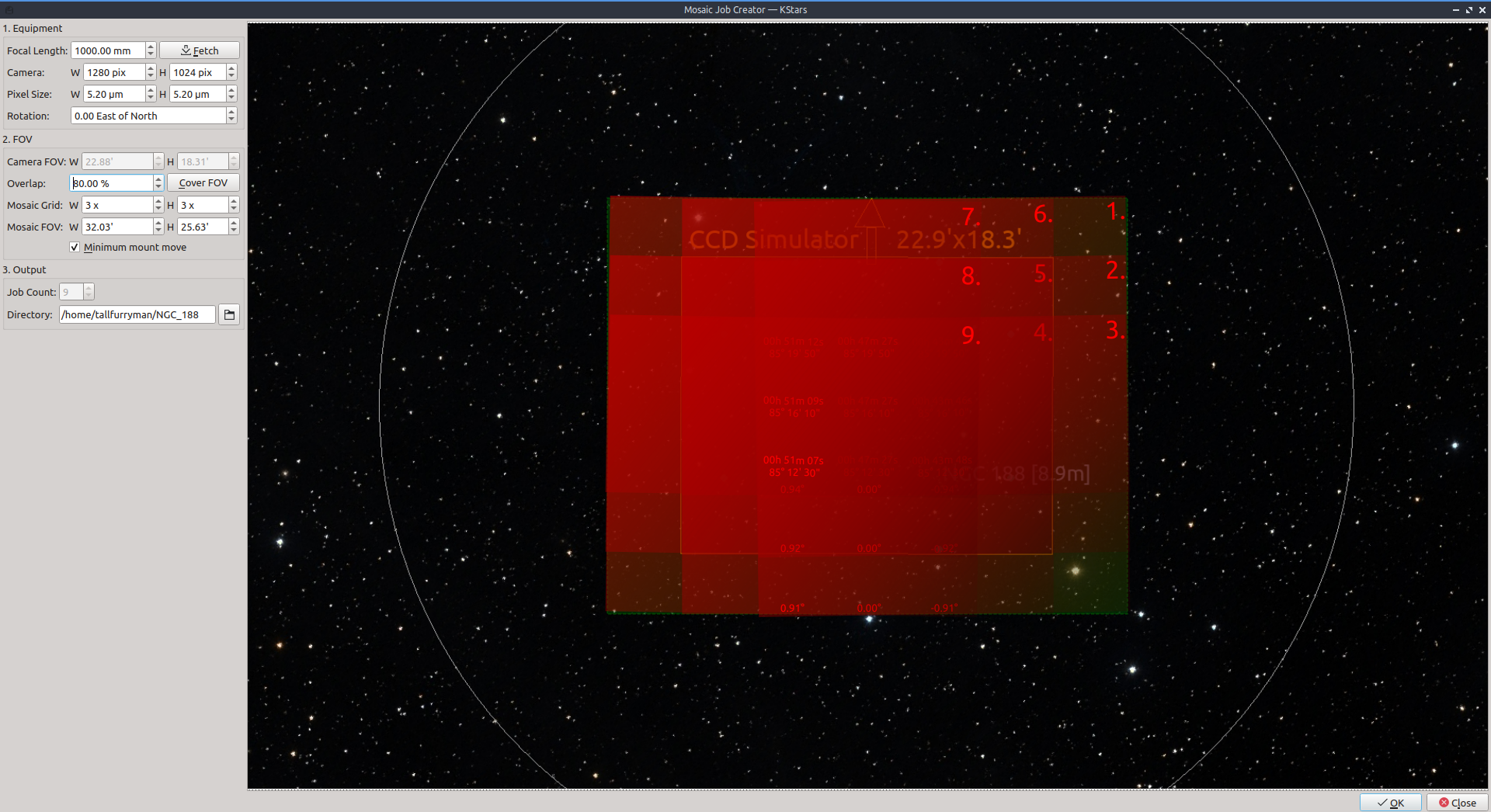Decrease Mosaic Grid height with down arrow
The width and height of the screenshot is (1491, 812).
coord(234,209)
